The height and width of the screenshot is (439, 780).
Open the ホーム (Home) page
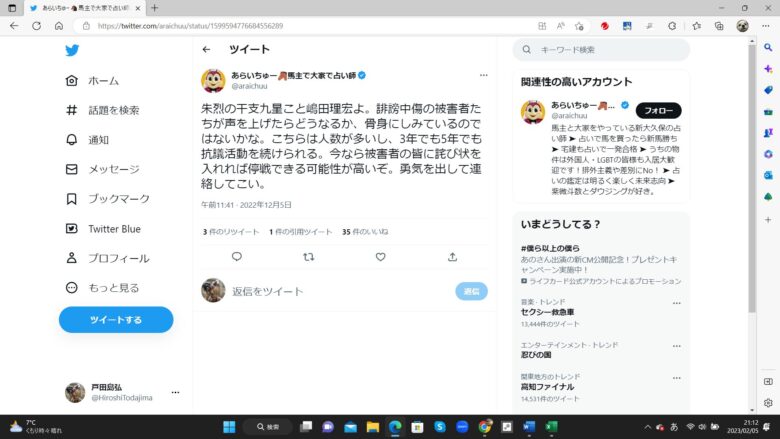click(x=93, y=81)
